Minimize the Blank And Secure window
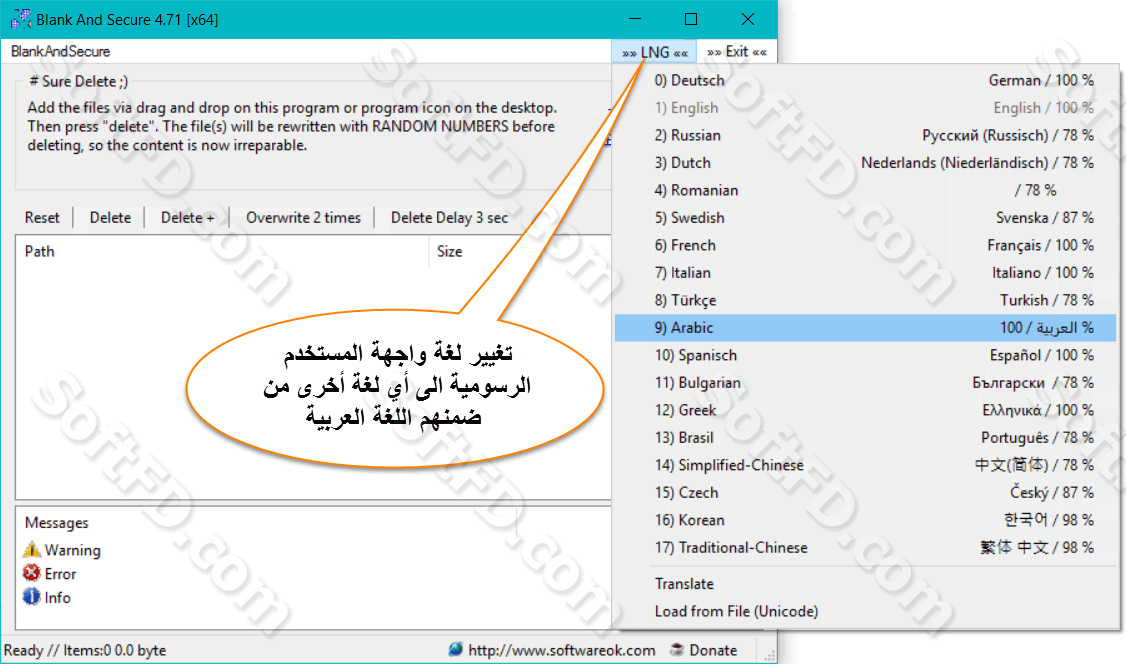This screenshot has height=664, width=1126. [x=635, y=19]
